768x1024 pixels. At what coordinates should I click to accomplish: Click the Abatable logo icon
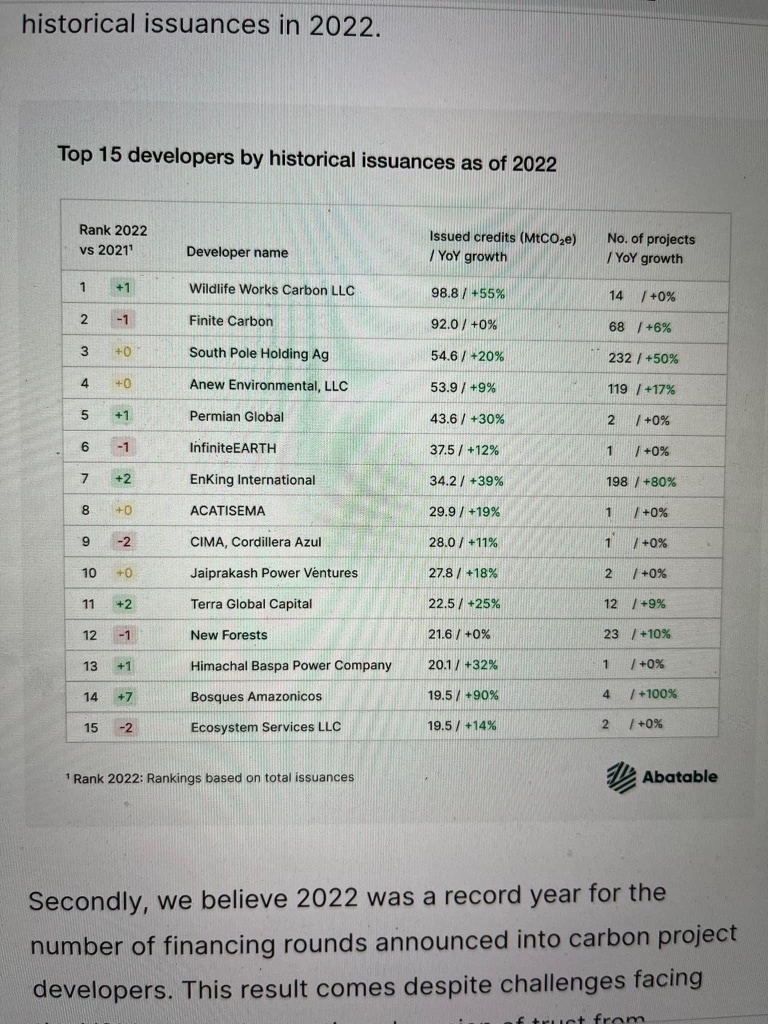621,777
